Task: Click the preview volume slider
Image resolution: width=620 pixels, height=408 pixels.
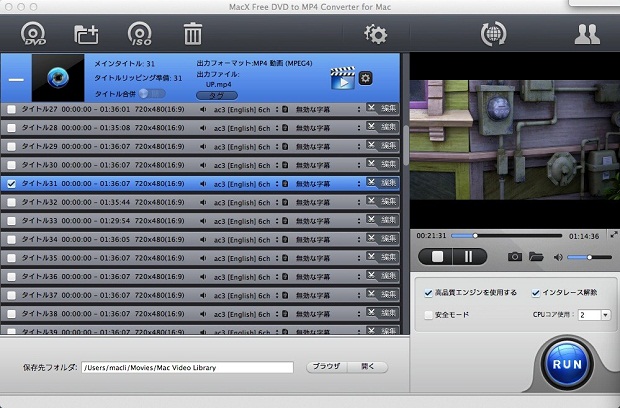Action: [589, 257]
